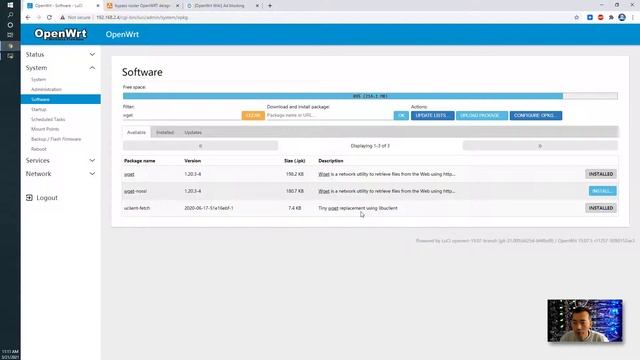Image resolution: width=640 pixels, height=360 pixels.
Task: Click the browser address bar URL
Action: pyautogui.click(x=142, y=18)
